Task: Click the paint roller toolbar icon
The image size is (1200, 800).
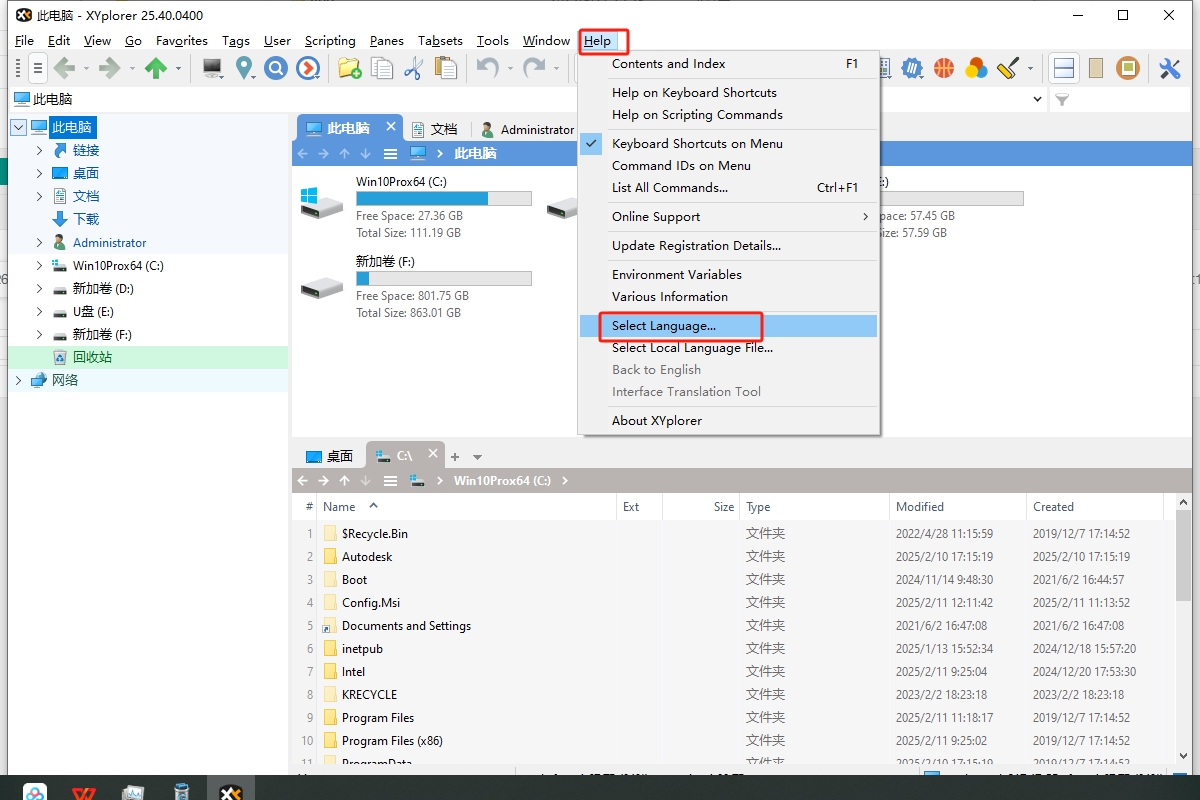Action: coord(1008,68)
